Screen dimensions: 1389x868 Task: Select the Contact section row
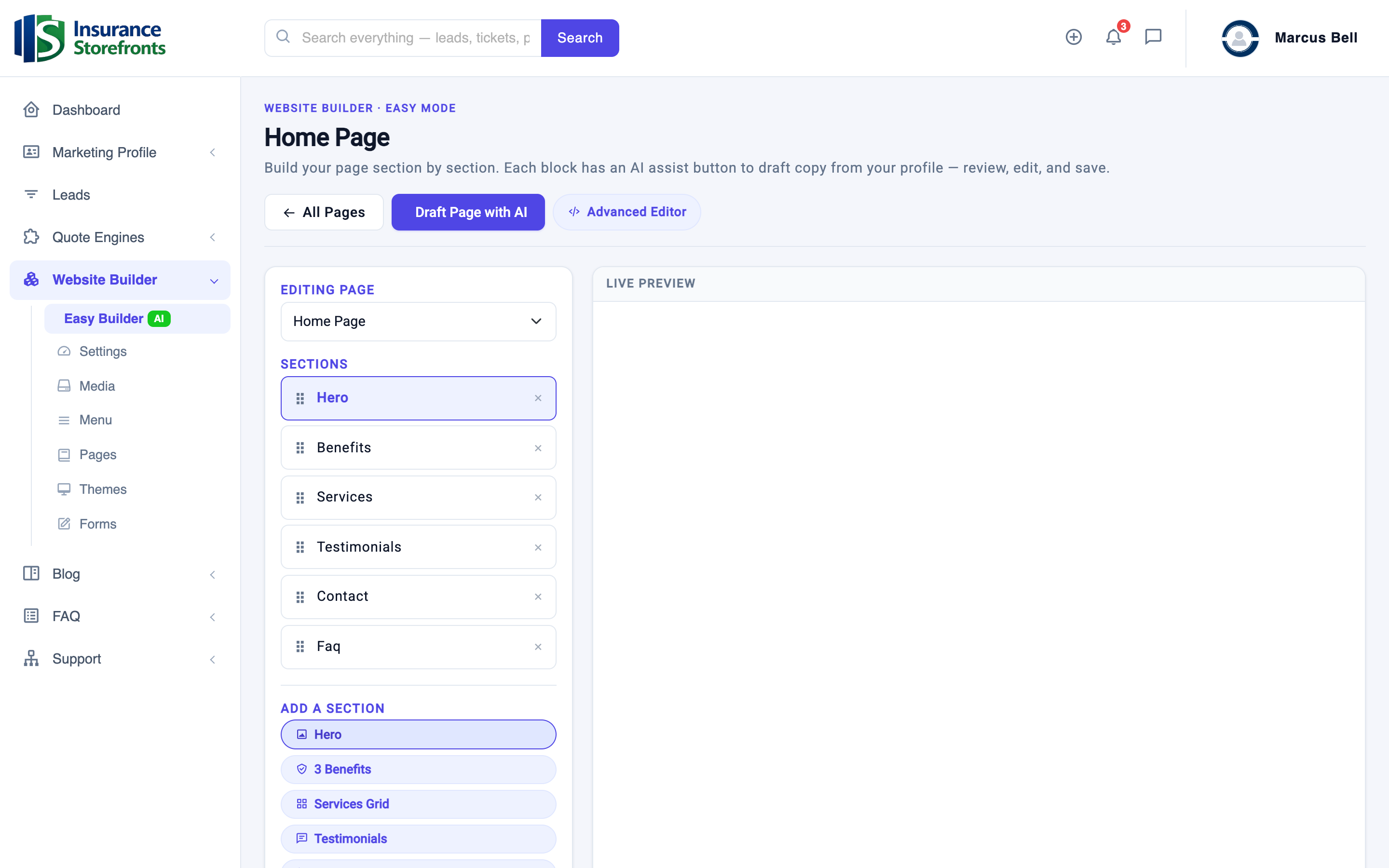tap(419, 597)
